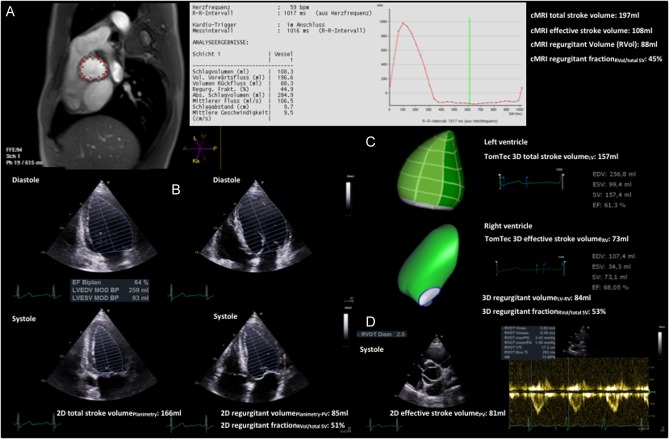This screenshot has height=439, width=669.
Task: Click 'Regurg. Frakt. (%)' row
Action: click(245, 89)
